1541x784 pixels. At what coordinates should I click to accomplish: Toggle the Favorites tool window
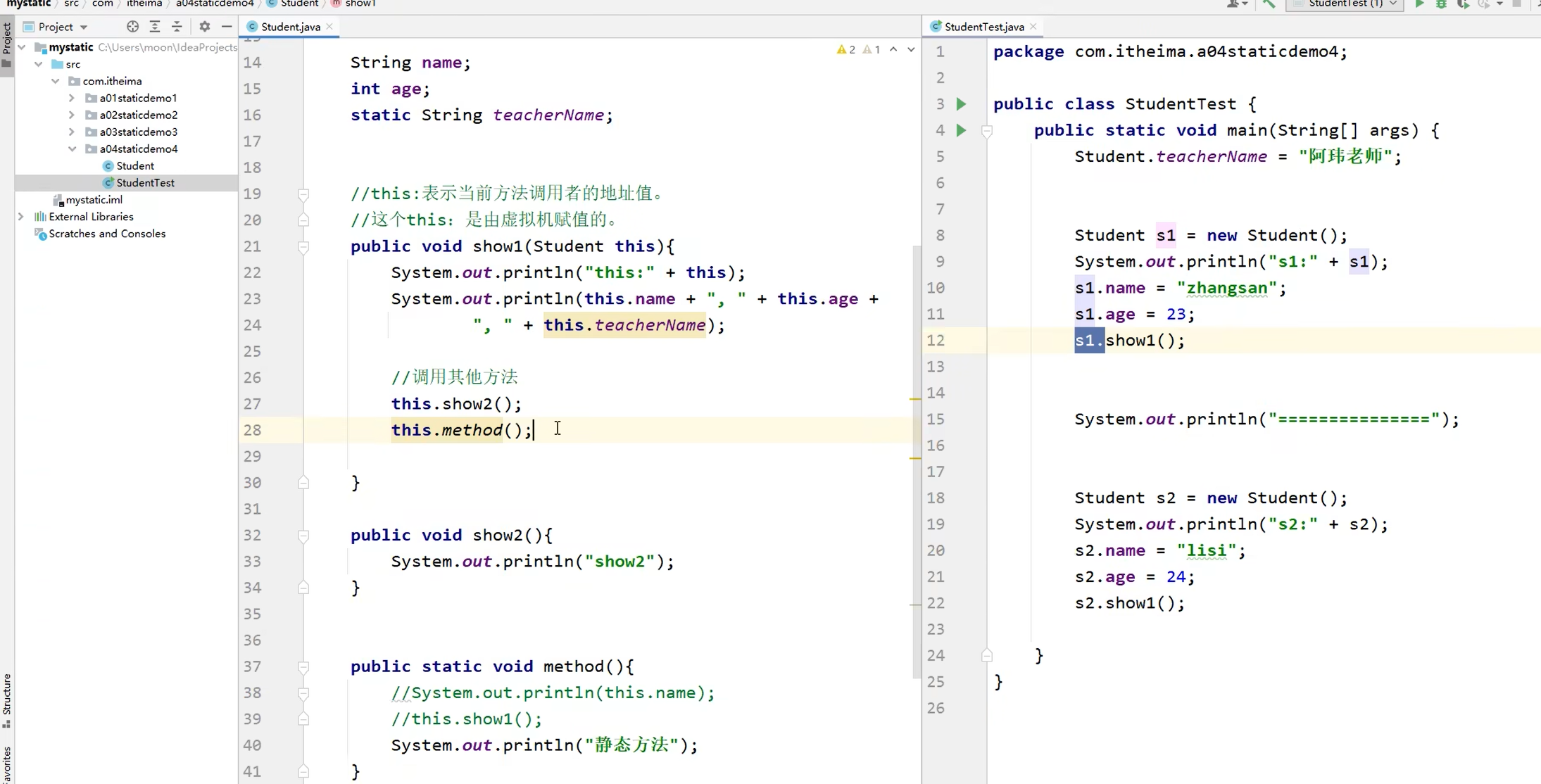click(x=7, y=764)
